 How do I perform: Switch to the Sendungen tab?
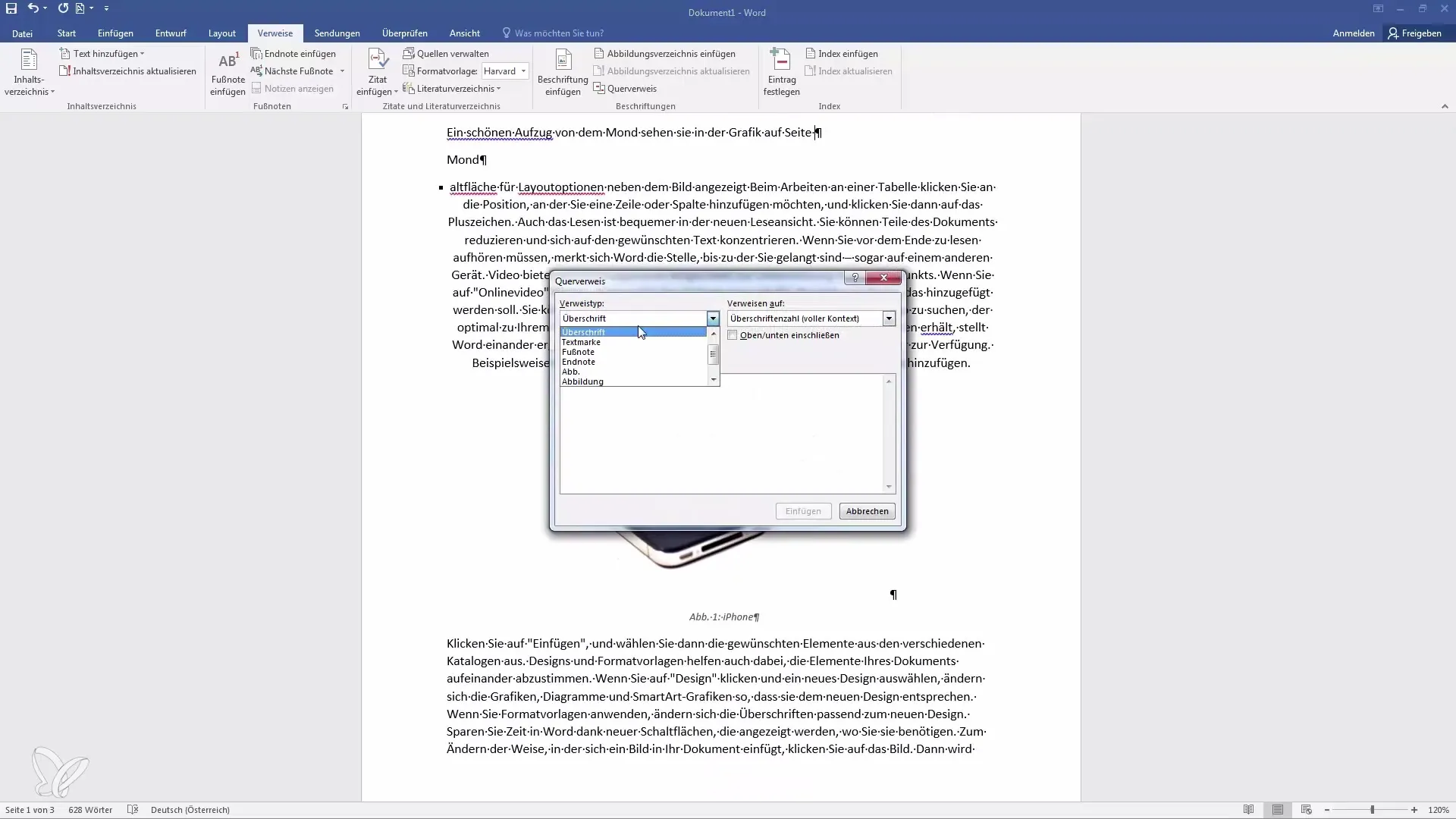[337, 33]
